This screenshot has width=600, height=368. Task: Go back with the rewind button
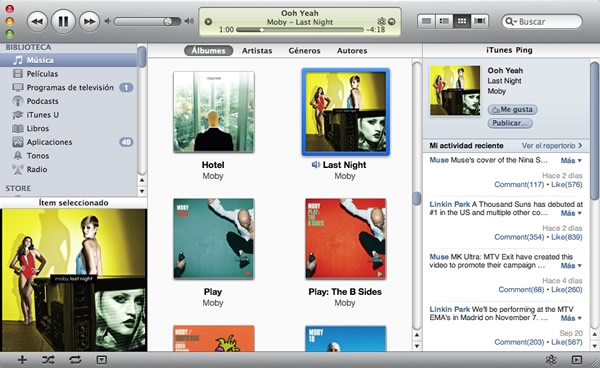tap(37, 21)
